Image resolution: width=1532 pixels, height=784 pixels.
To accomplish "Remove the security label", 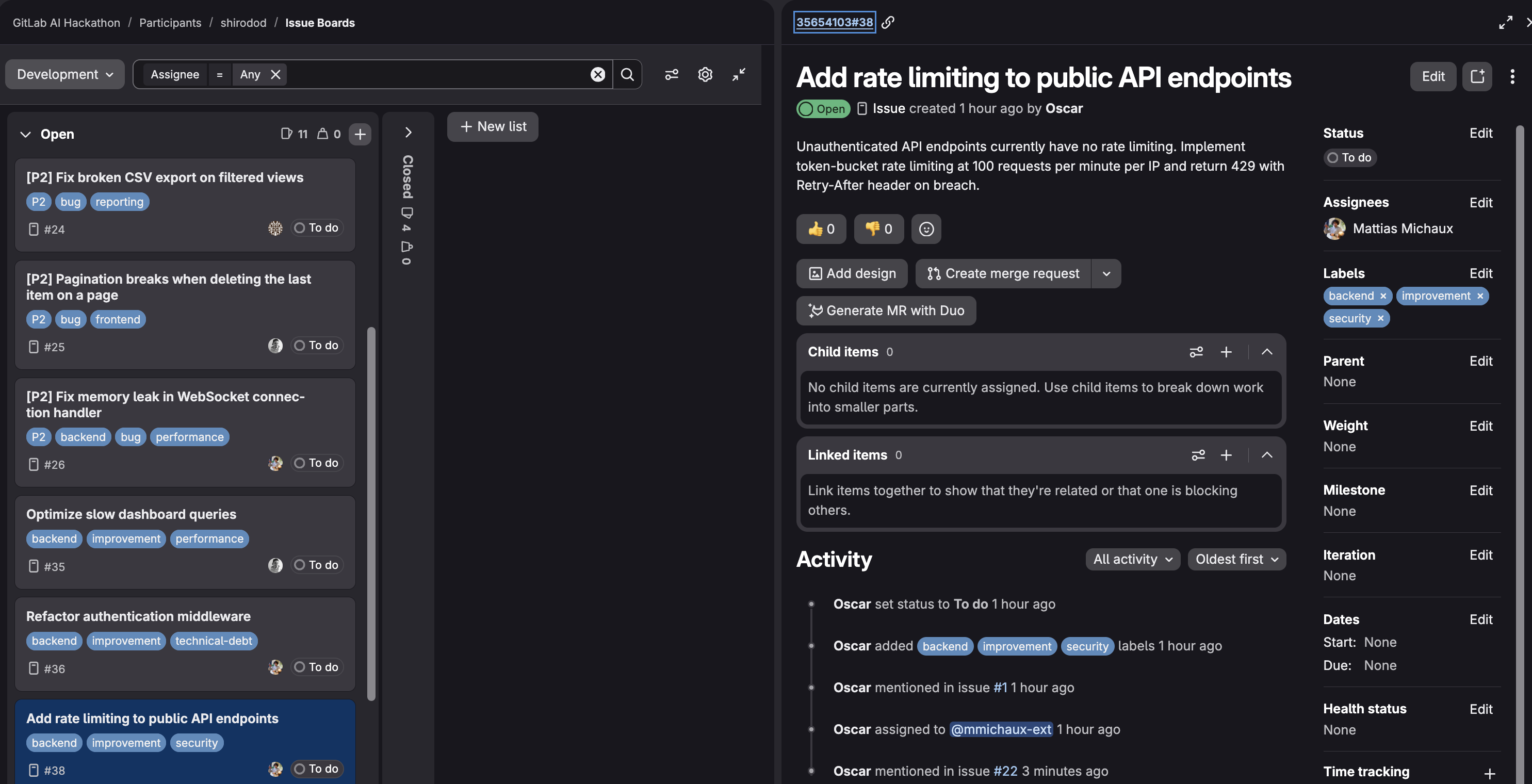I will [x=1380, y=319].
